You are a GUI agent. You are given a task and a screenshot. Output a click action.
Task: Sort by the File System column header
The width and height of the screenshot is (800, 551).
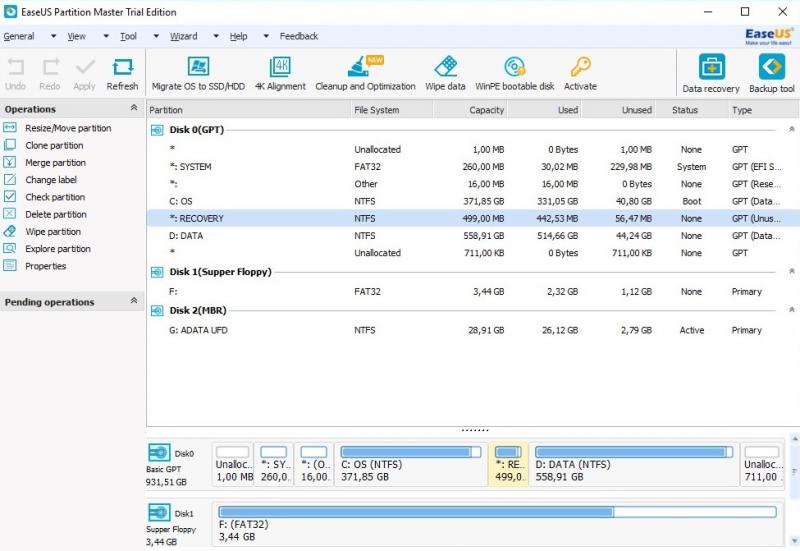(x=392, y=110)
